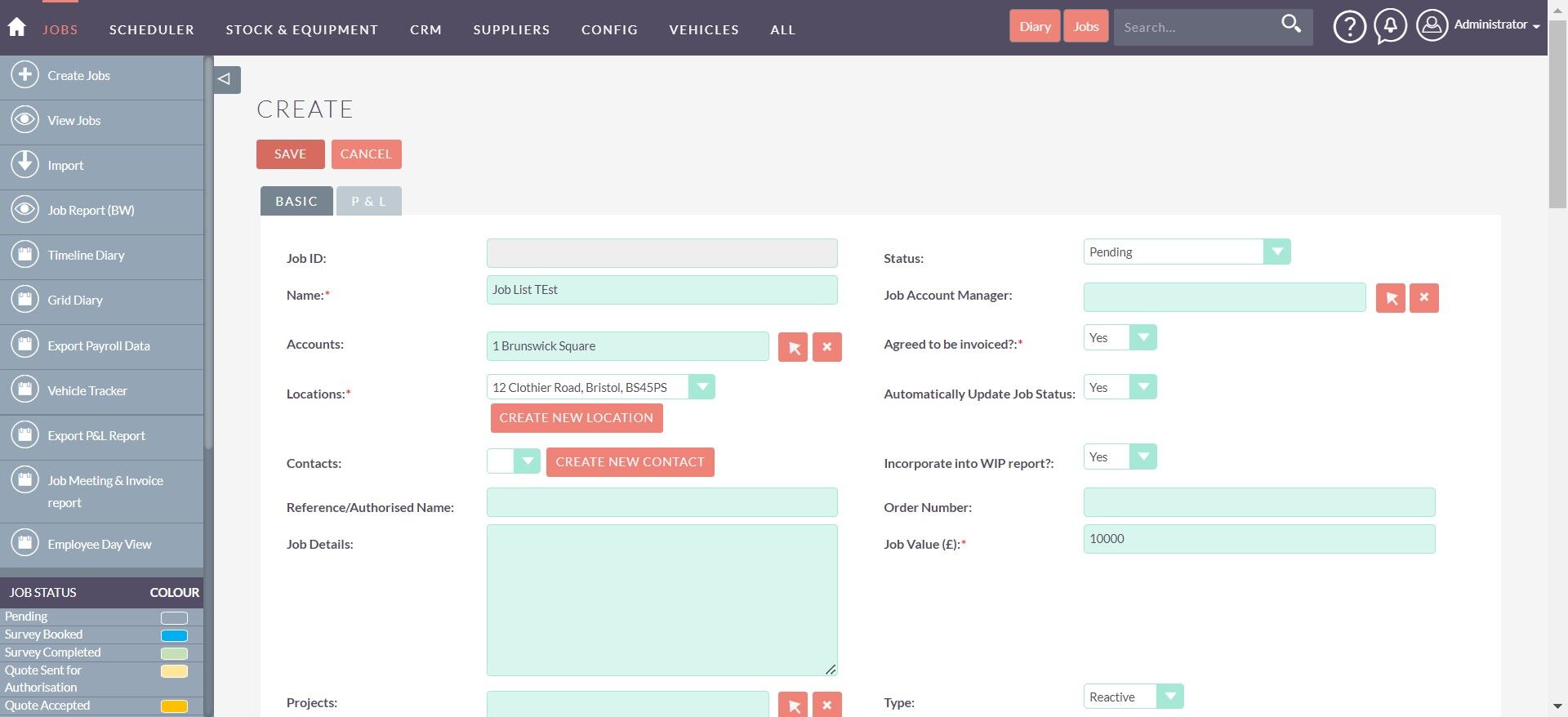The width and height of the screenshot is (1568, 717).
Task: Open the VEHICLES menu
Action: 704,29
